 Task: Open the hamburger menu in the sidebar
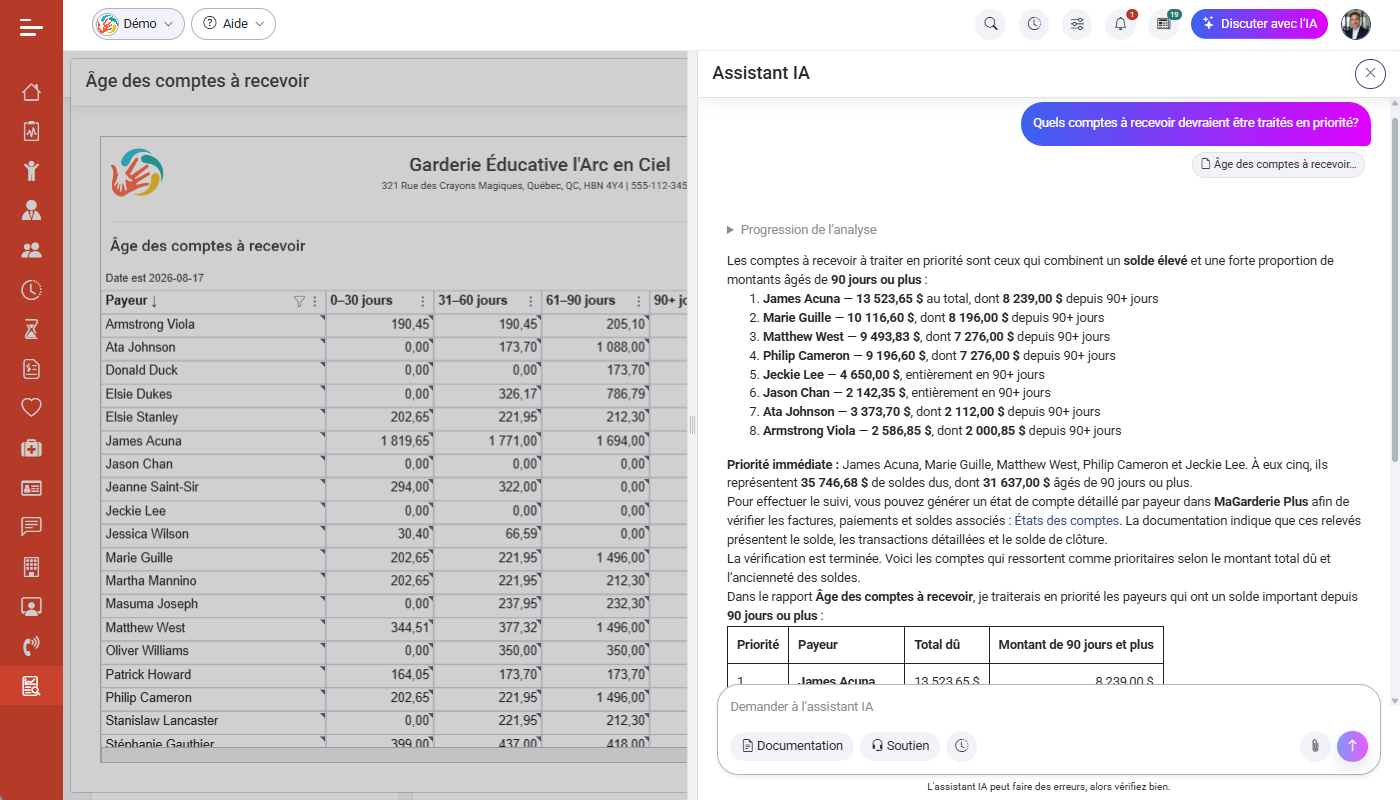coord(31,28)
